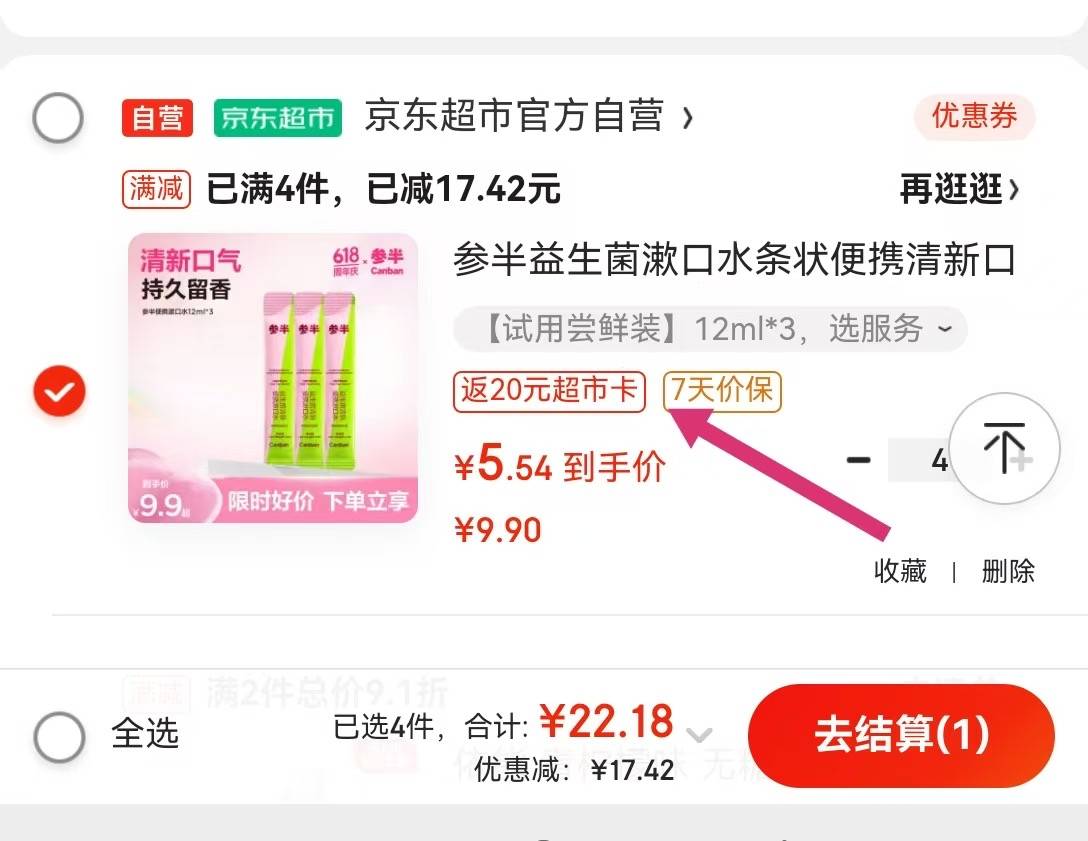Toggle the 全选 select-all checkbox
Screen dimensions: 1088x841
coord(60,736)
